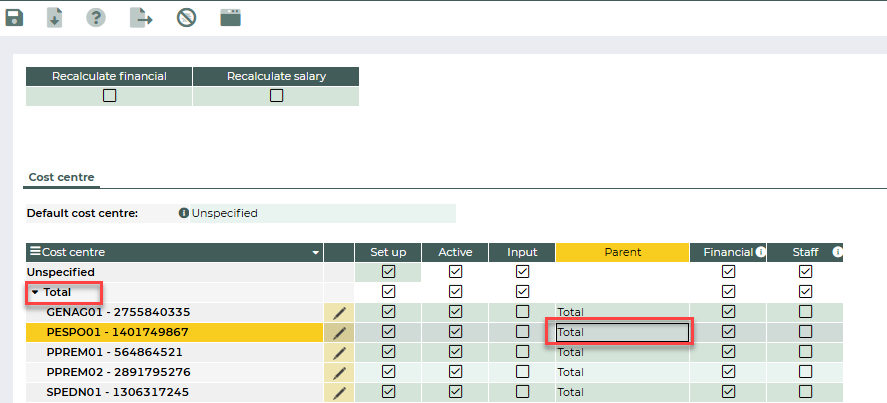Click the window panel icon in toolbar
887x403 pixels.
point(231,17)
